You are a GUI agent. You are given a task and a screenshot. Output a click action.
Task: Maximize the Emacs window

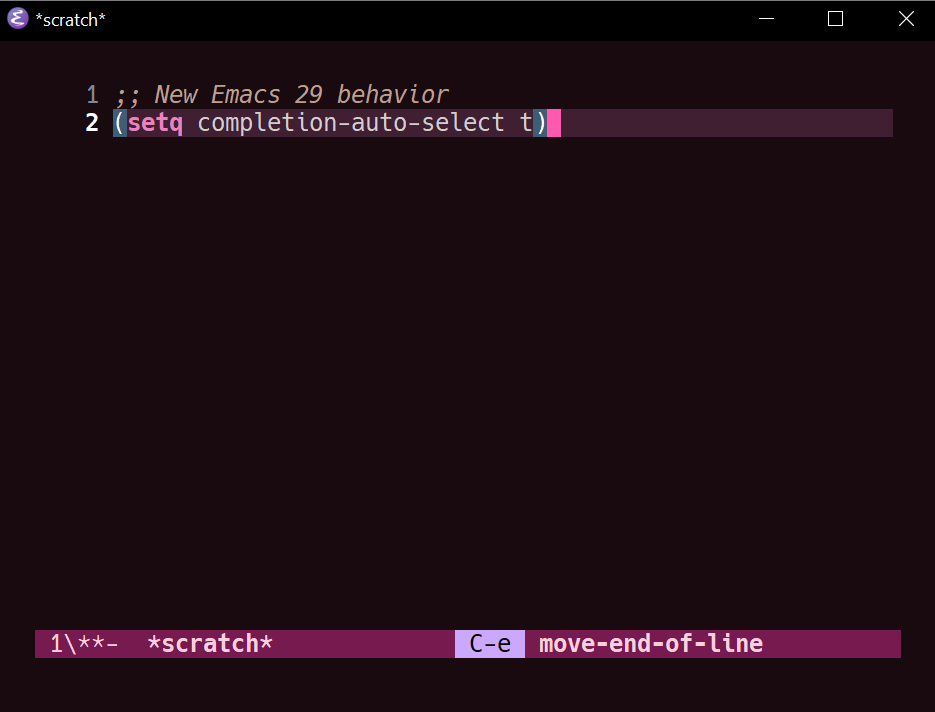[835, 19]
